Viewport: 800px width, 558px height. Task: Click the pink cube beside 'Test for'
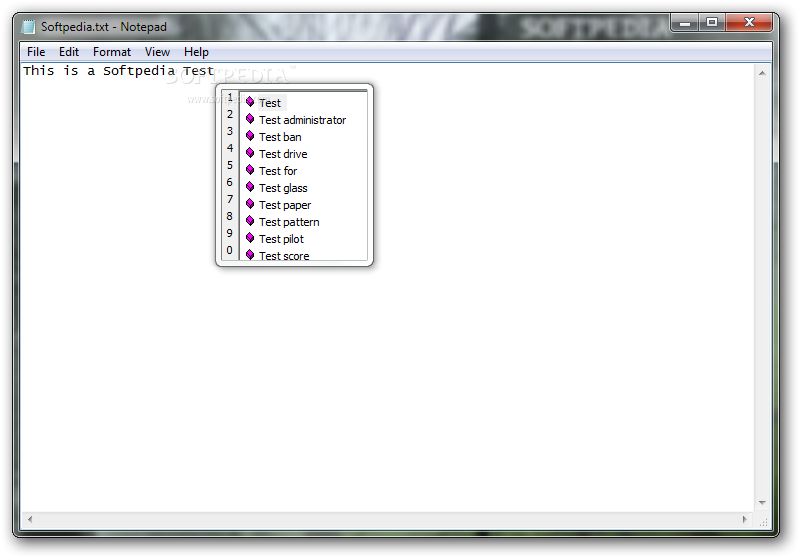pyautogui.click(x=250, y=170)
